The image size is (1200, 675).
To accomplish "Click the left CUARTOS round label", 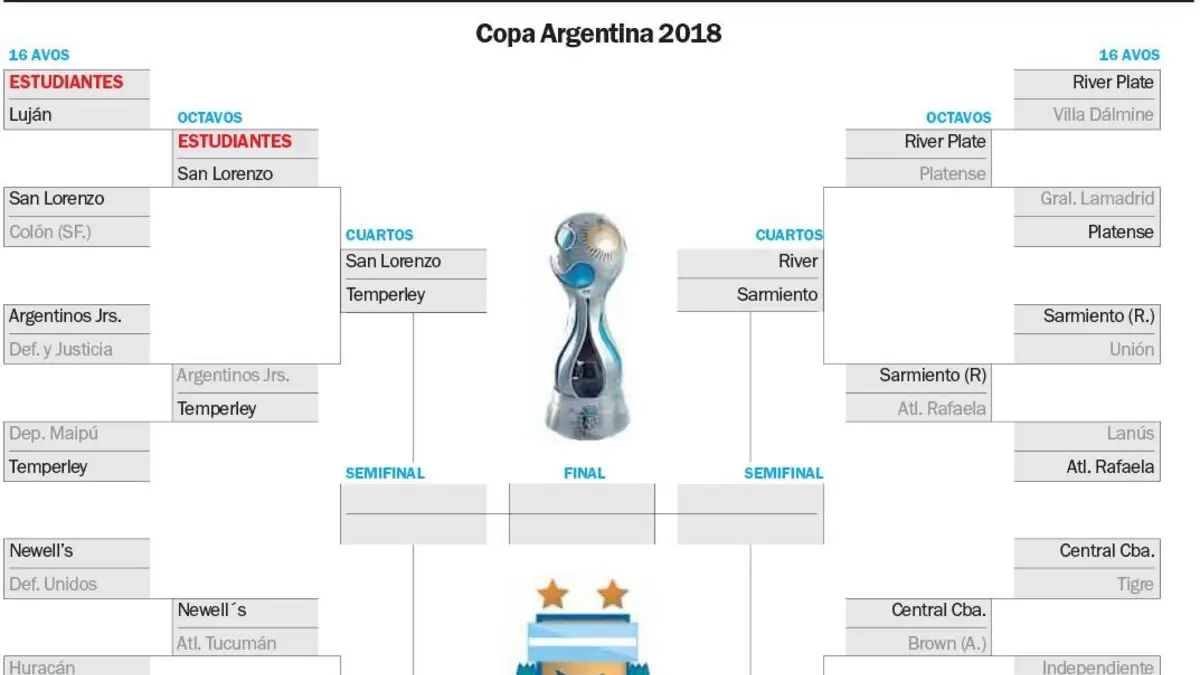I will pos(379,235).
